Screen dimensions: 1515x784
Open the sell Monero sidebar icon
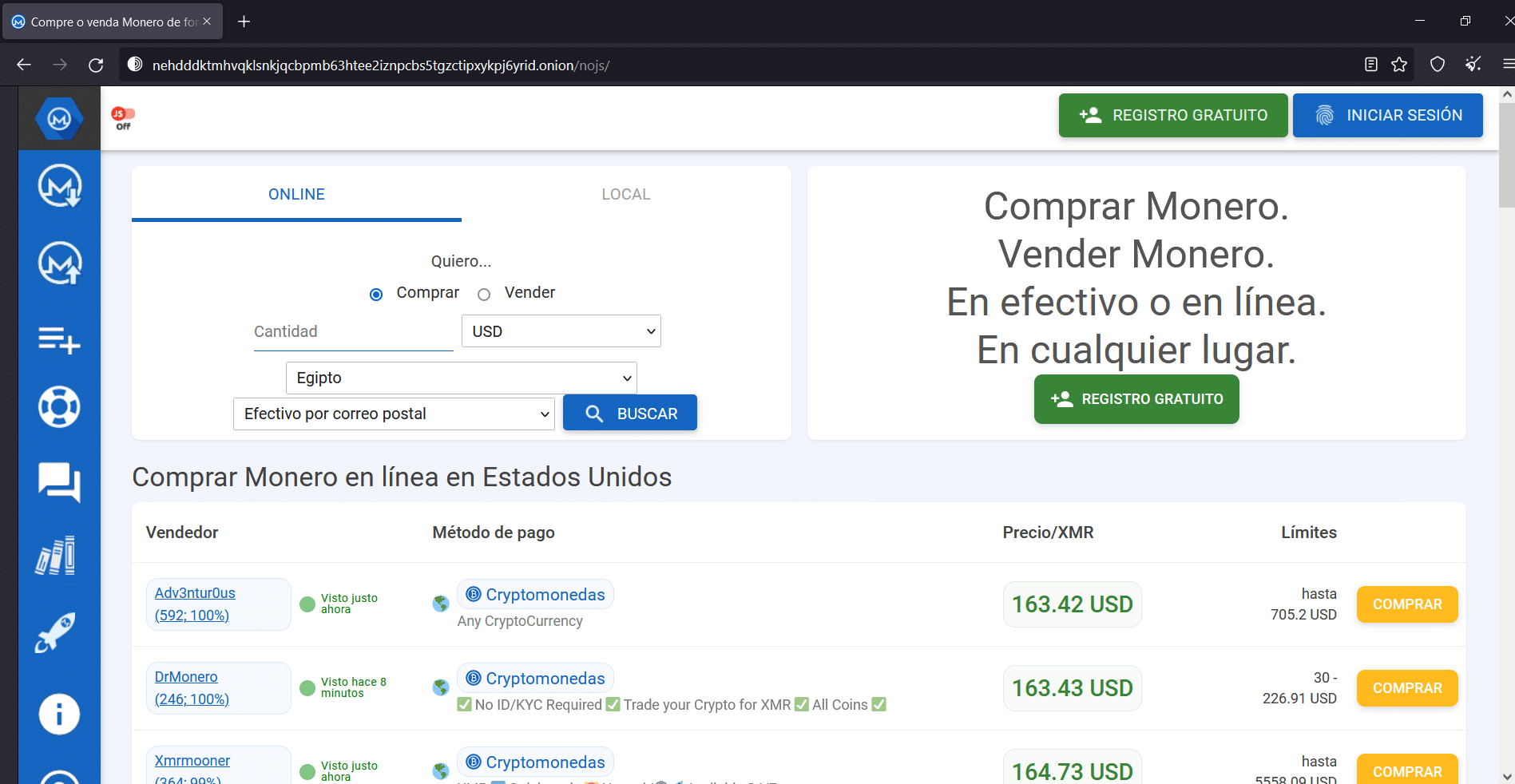[60, 263]
